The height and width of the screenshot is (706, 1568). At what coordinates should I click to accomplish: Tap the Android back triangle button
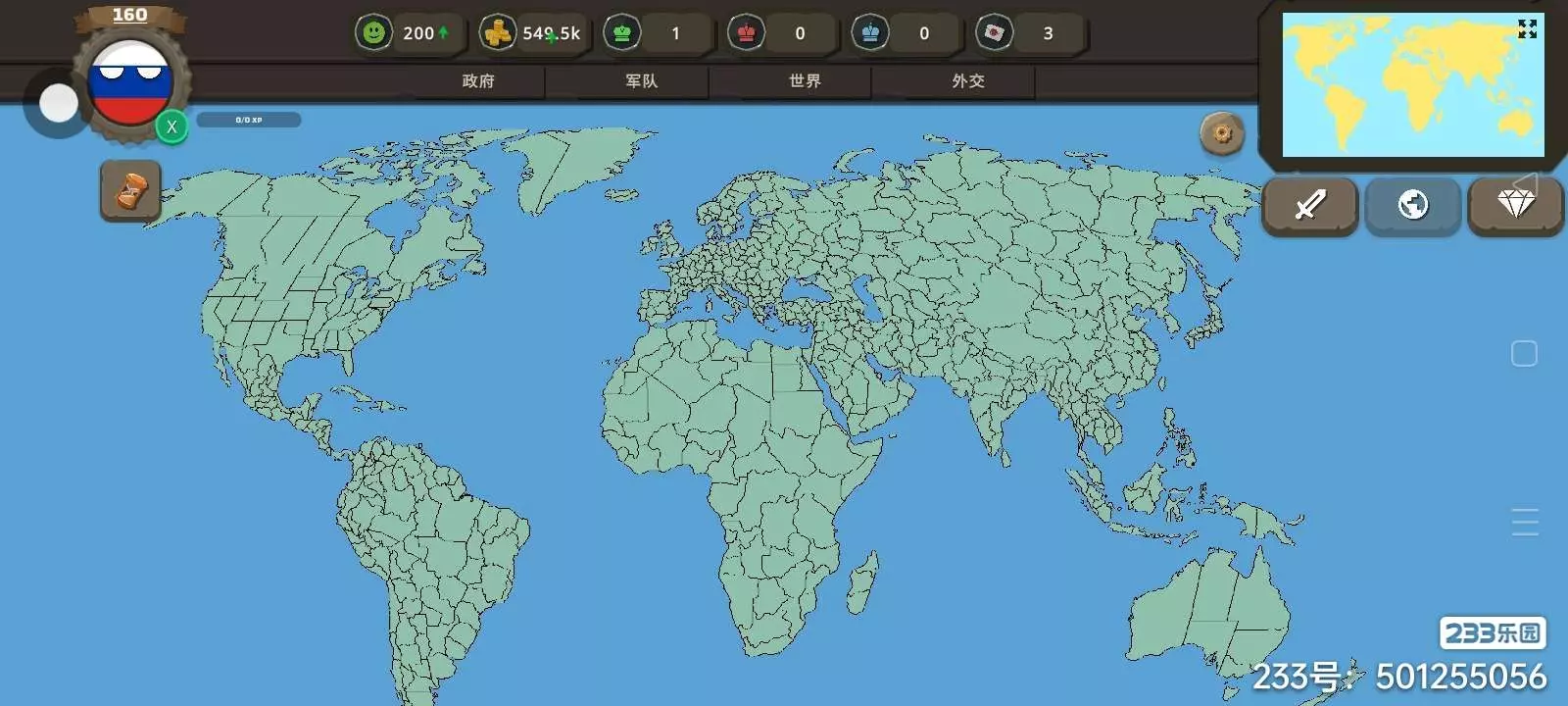1524,183
